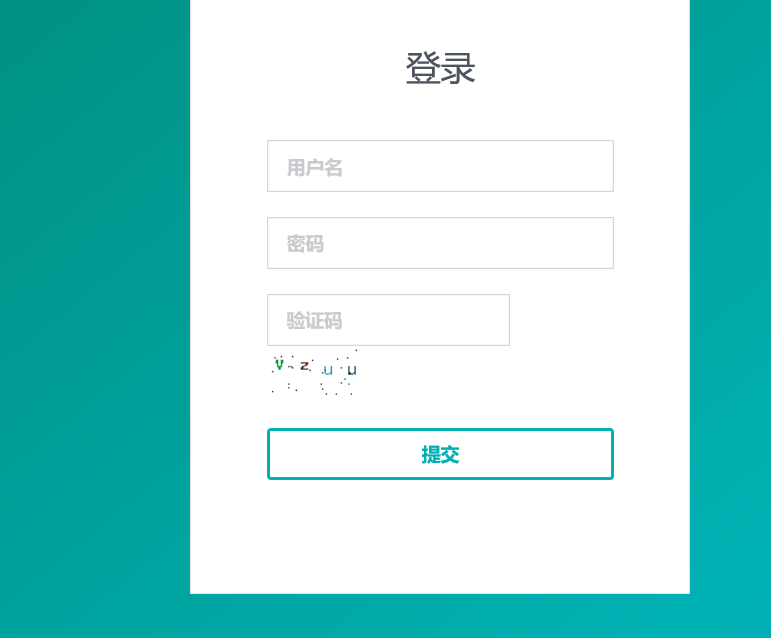The image size is (771, 638).
Task: Select the 验证码 captcha input box
Action: click(x=388, y=320)
